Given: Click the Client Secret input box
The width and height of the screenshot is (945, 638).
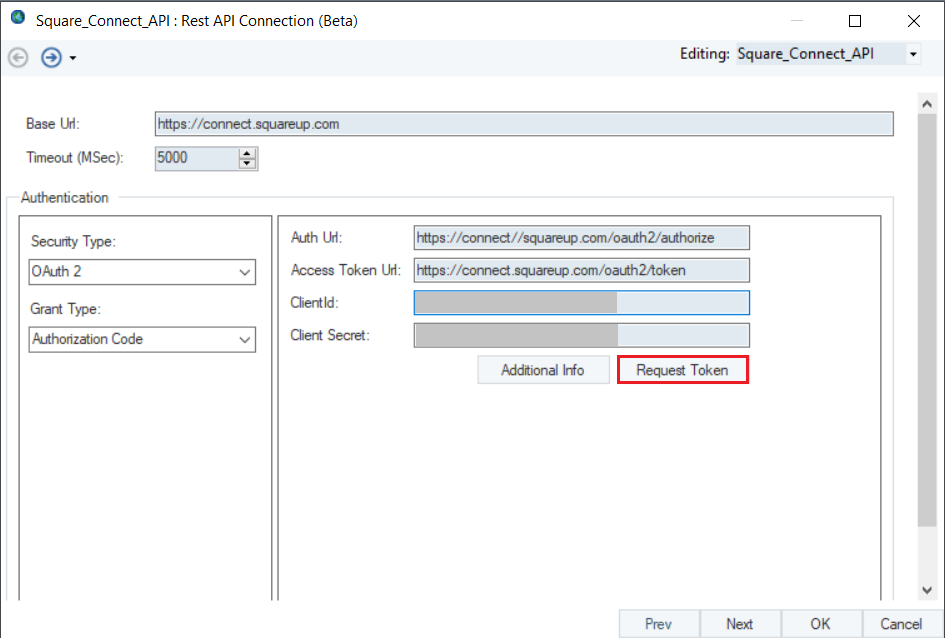Looking at the screenshot, I should pyautogui.click(x=581, y=335).
